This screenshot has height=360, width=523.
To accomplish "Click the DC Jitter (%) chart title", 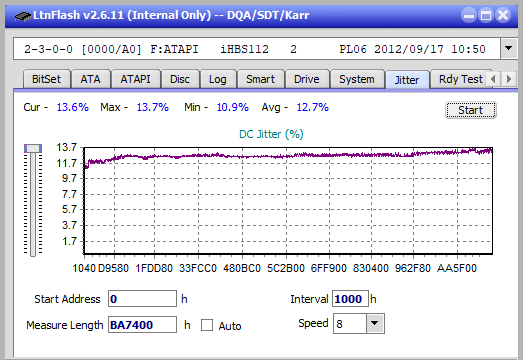I will [271, 134].
